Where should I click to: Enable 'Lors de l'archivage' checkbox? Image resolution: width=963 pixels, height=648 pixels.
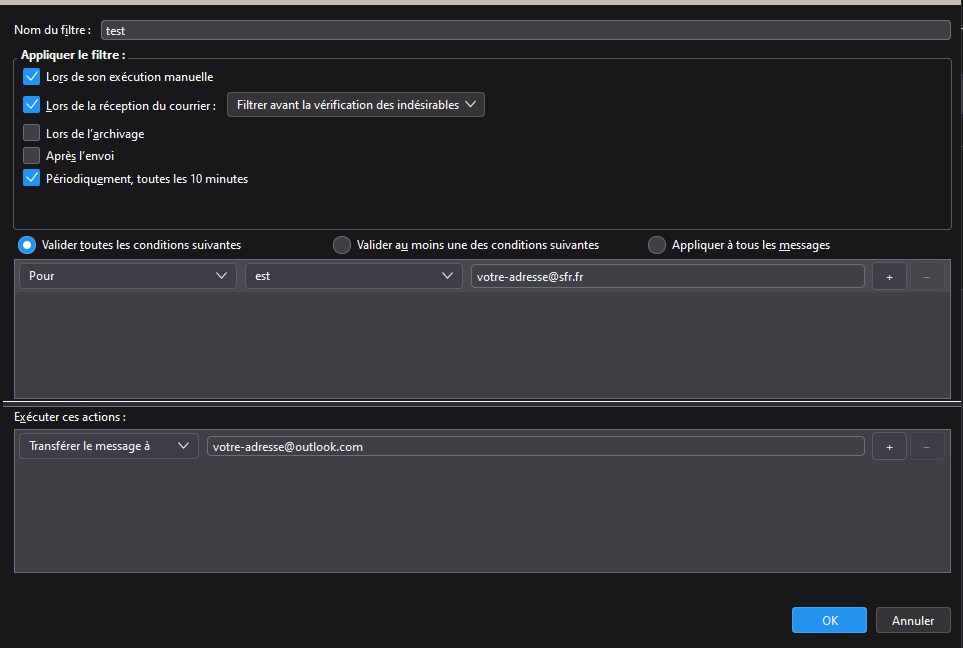31,133
